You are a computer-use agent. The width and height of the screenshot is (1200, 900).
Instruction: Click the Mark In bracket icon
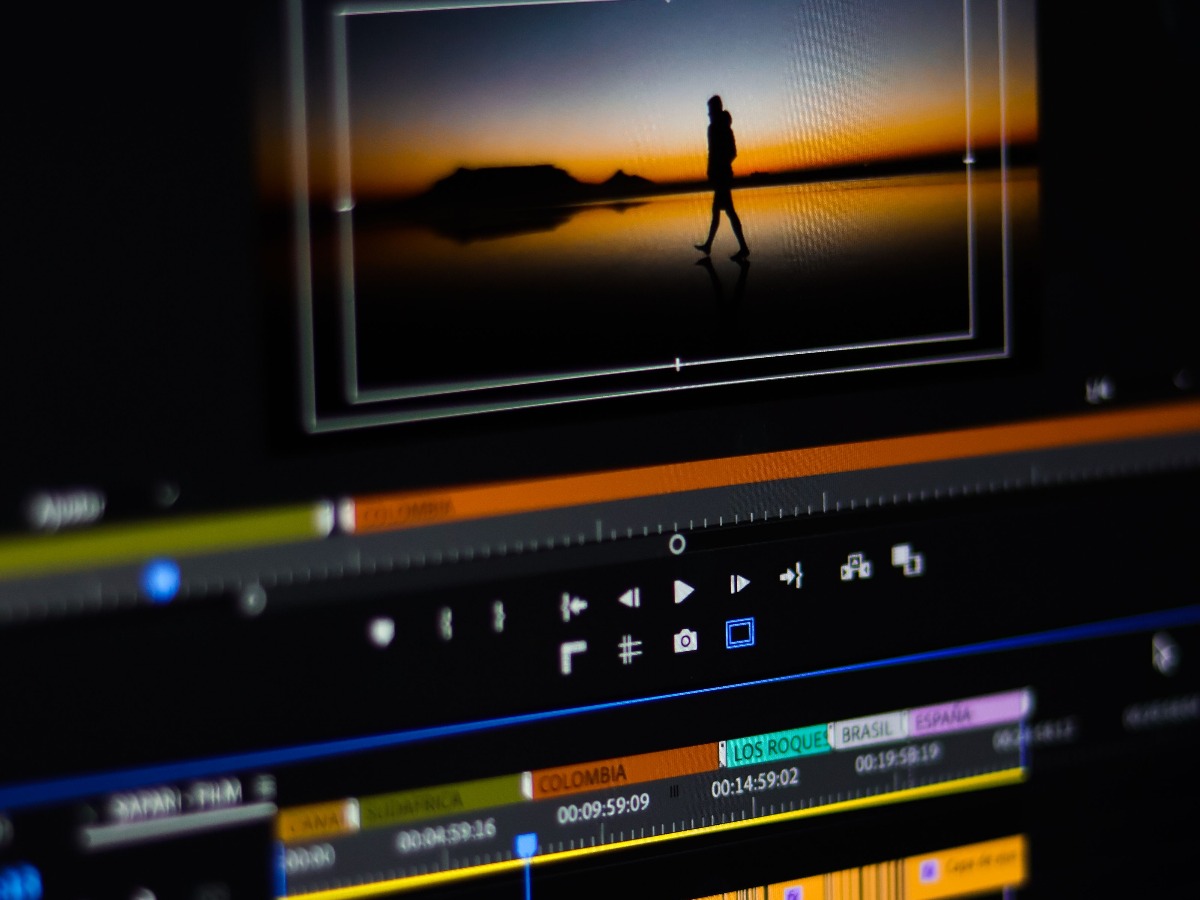[x=445, y=623]
